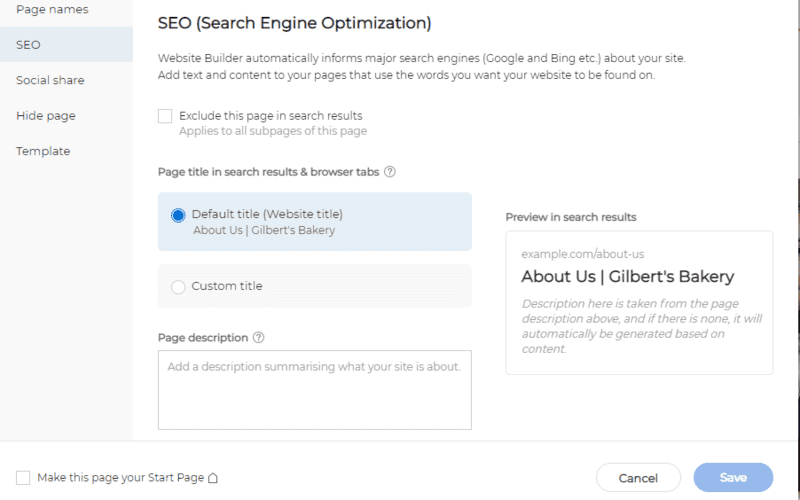The height and width of the screenshot is (500, 800).
Task: Select the Default title radio button
Action: pyautogui.click(x=178, y=215)
